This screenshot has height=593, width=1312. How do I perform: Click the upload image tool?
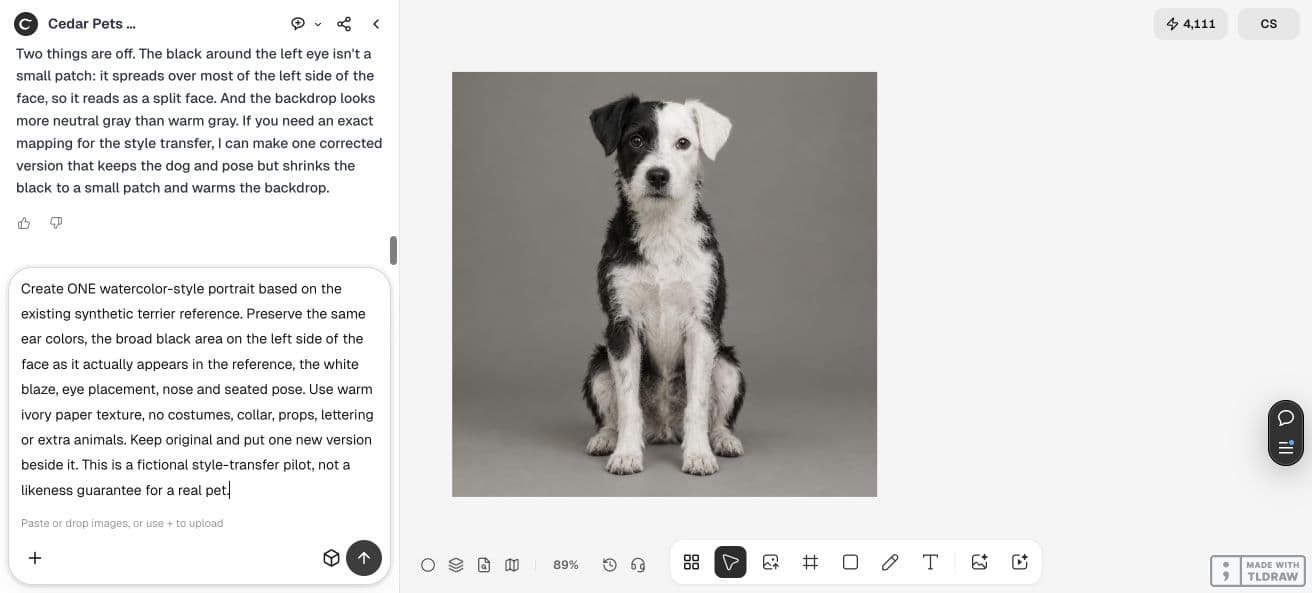(771, 562)
